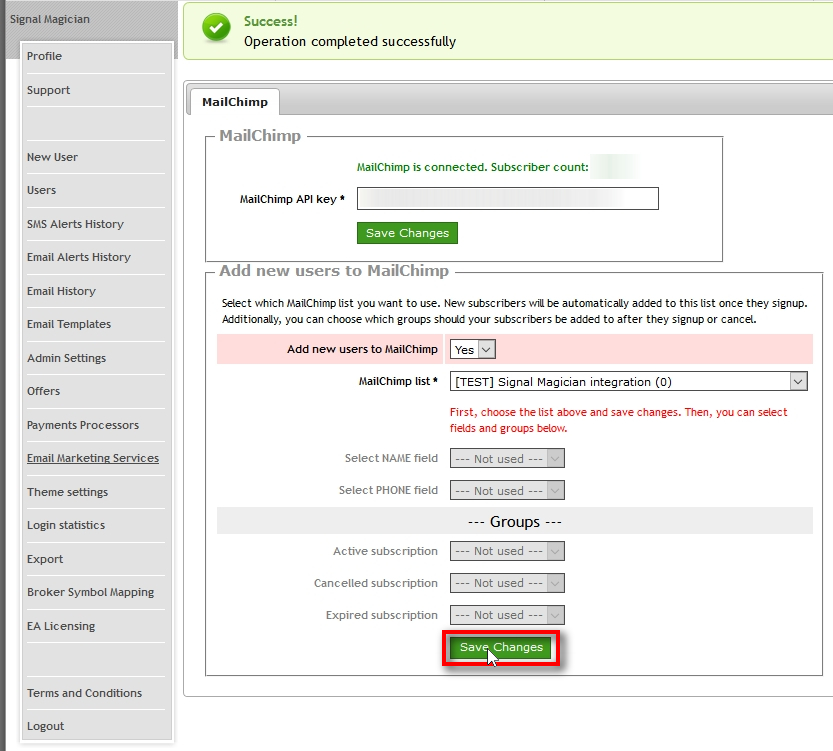Go to Profile in the sidebar

pyautogui.click(x=44, y=56)
